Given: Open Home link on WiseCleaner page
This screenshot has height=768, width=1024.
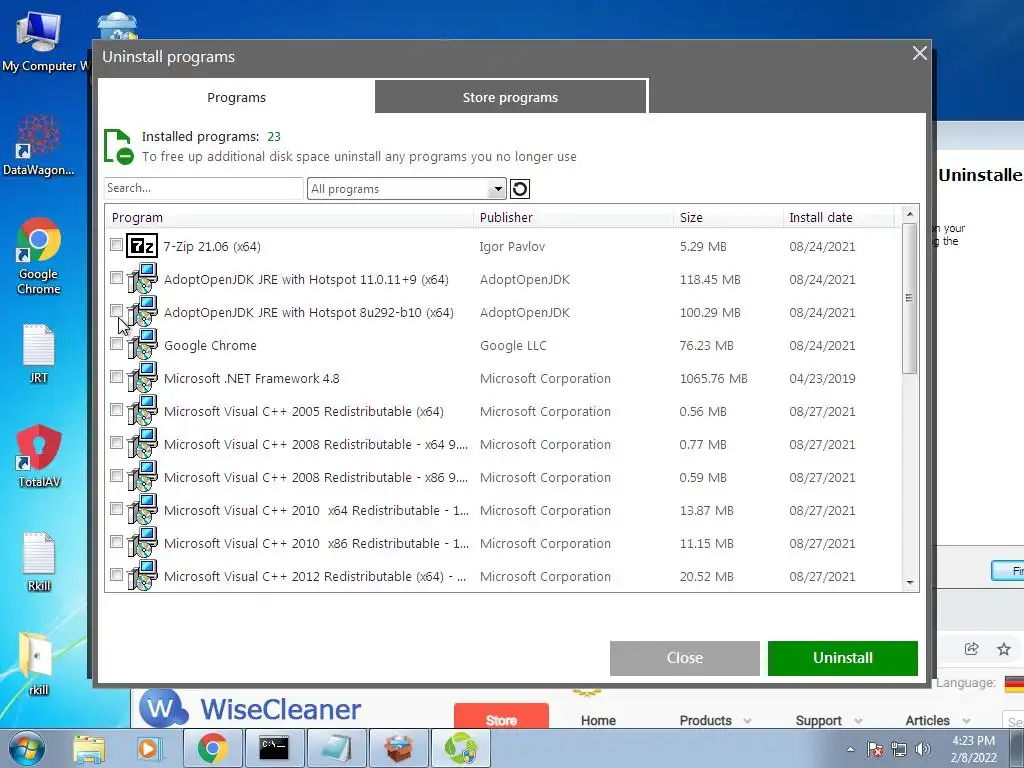Looking at the screenshot, I should pyautogui.click(x=598, y=720).
